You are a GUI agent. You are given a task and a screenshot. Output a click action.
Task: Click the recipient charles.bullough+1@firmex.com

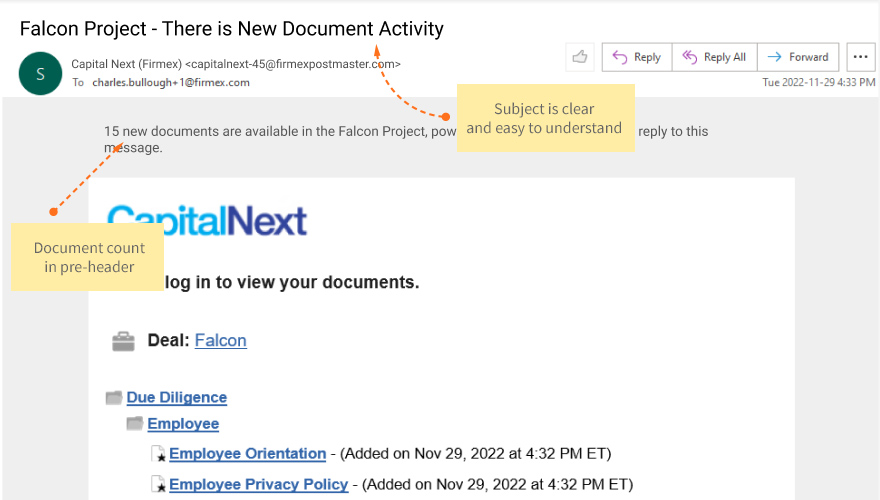coord(170,83)
